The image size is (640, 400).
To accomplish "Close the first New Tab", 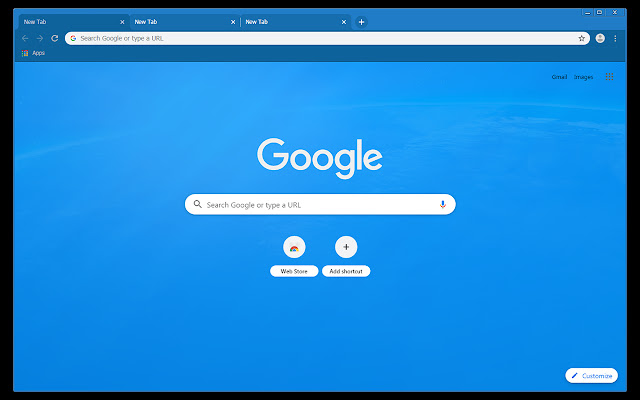I will (122, 22).
